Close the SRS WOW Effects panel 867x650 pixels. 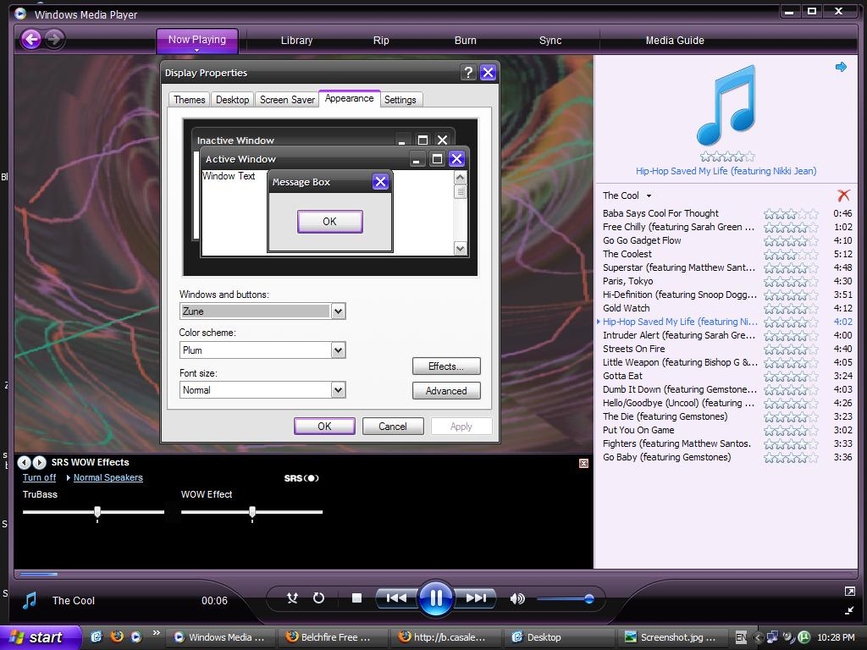pyautogui.click(x=583, y=463)
